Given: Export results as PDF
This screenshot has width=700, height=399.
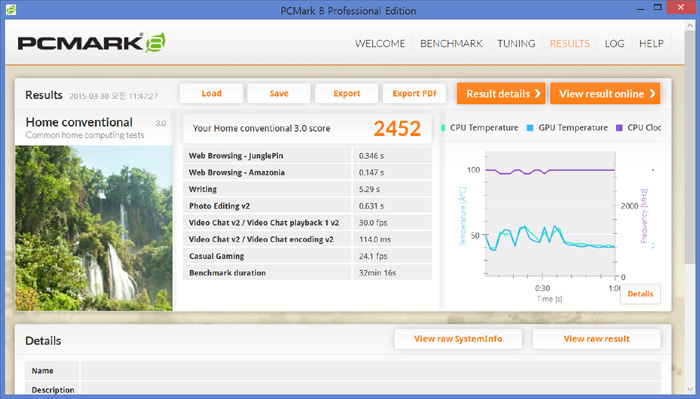Looking at the screenshot, I should click(414, 93).
